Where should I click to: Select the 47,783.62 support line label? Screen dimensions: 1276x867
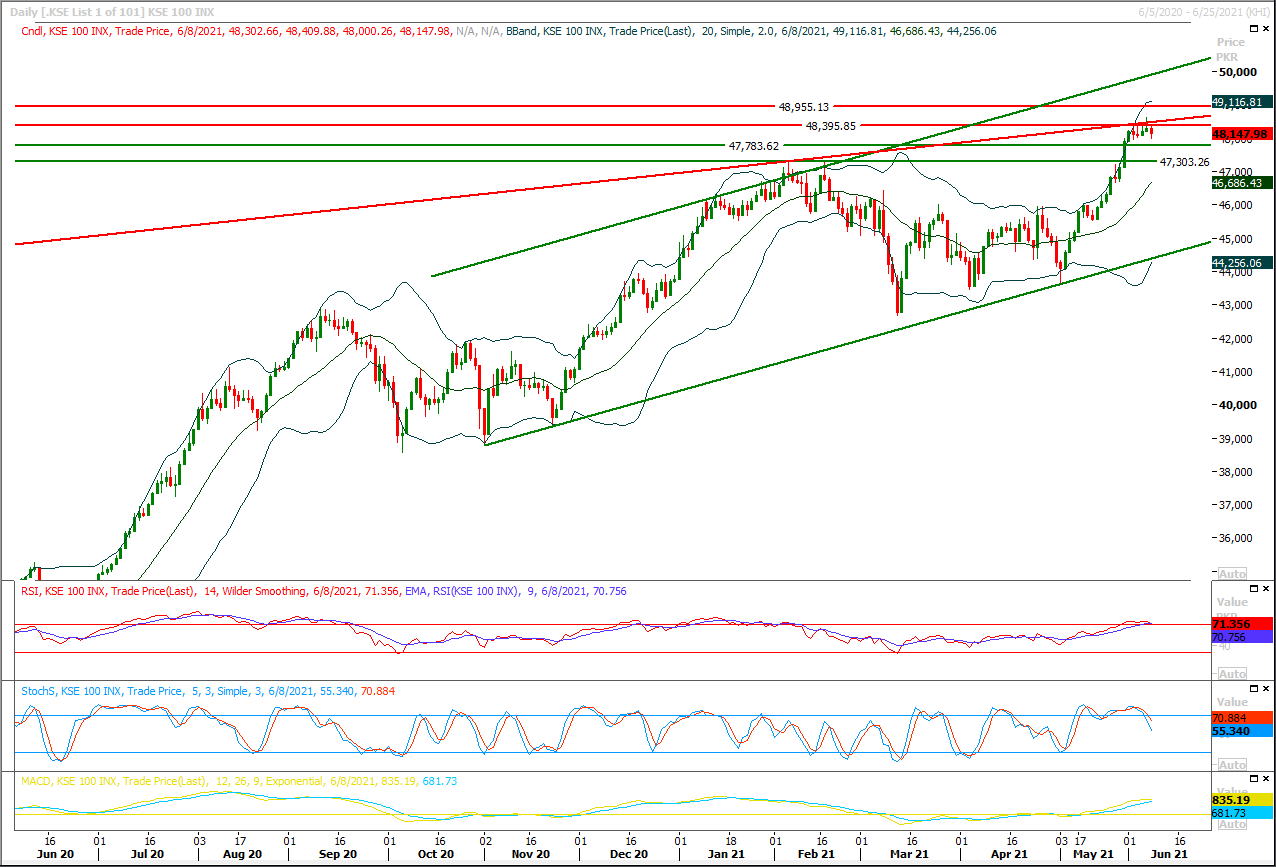coord(754,146)
